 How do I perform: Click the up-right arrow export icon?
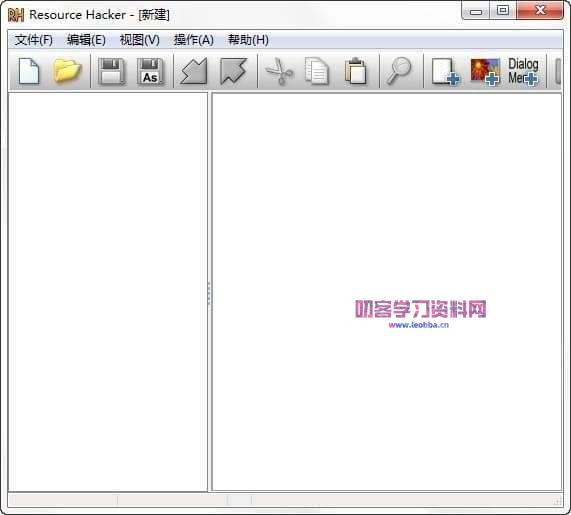233,71
